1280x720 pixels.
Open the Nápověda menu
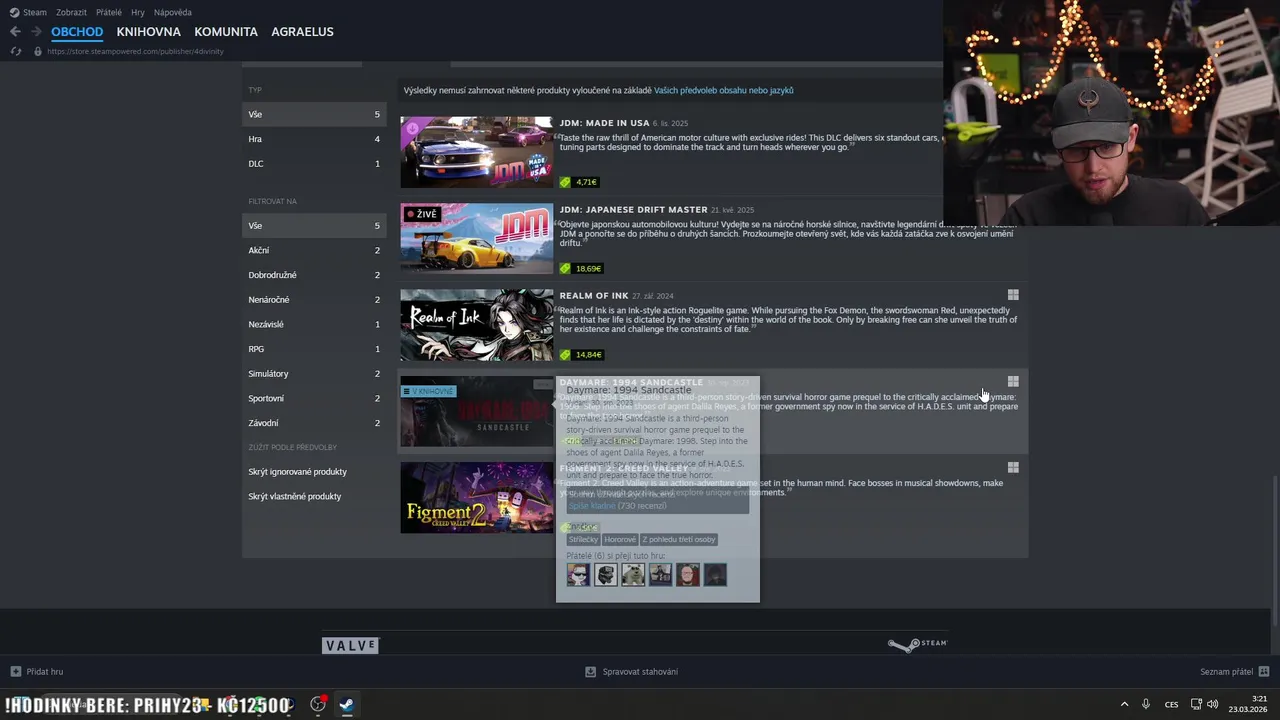tap(173, 12)
